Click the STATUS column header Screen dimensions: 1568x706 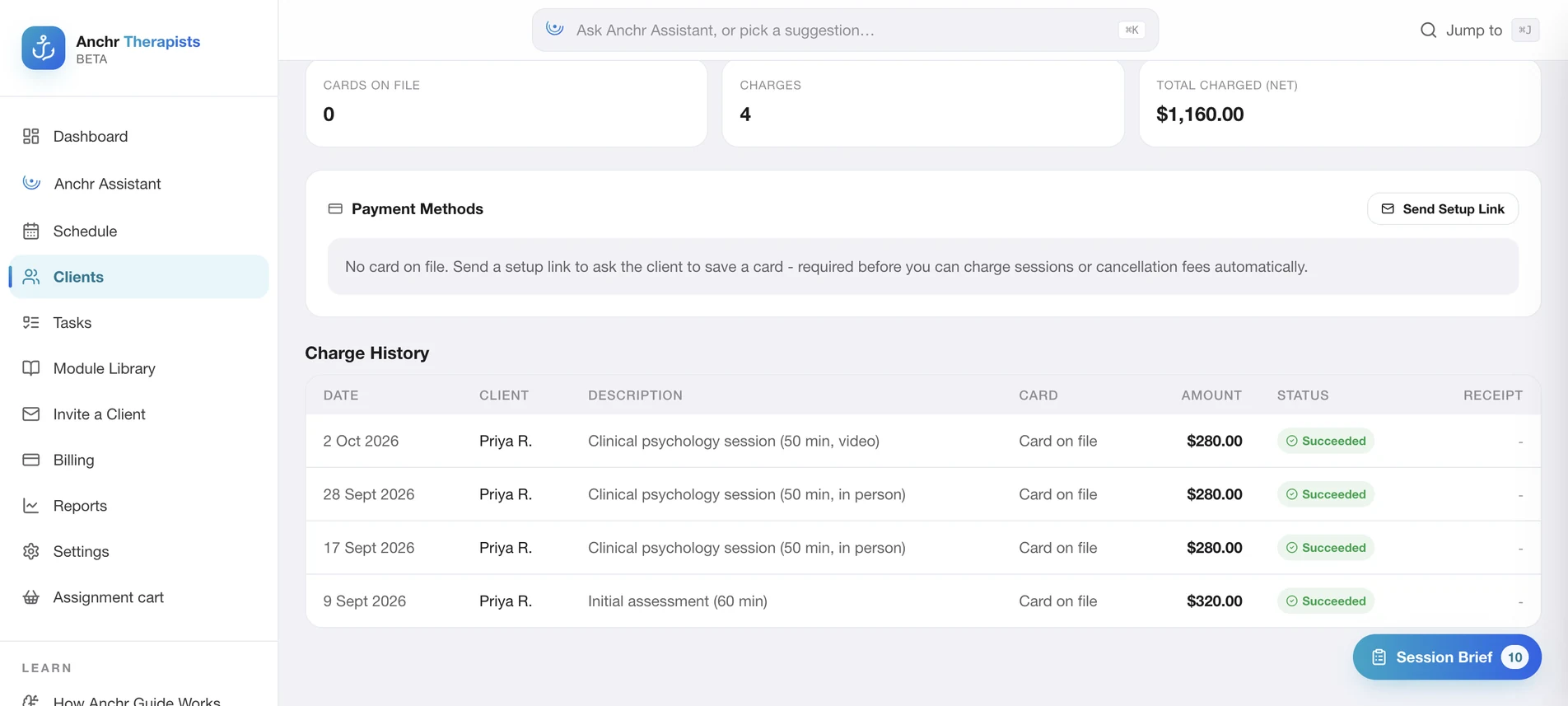(1303, 395)
